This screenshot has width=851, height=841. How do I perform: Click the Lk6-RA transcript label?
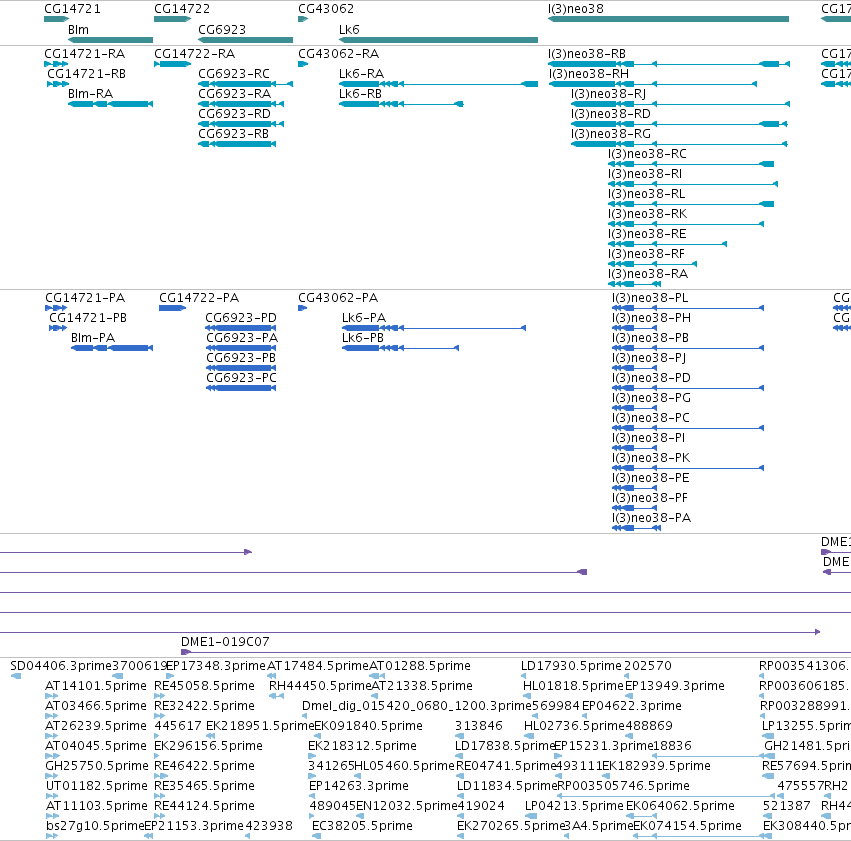pos(361,74)
